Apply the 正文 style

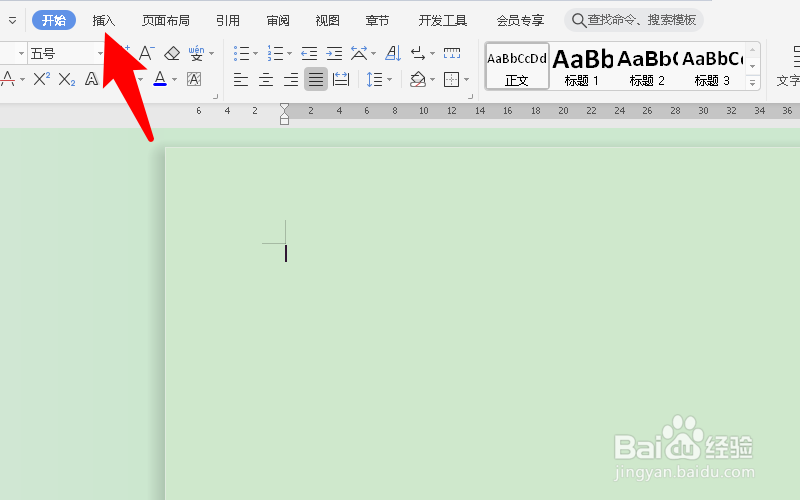click(517, 66)
